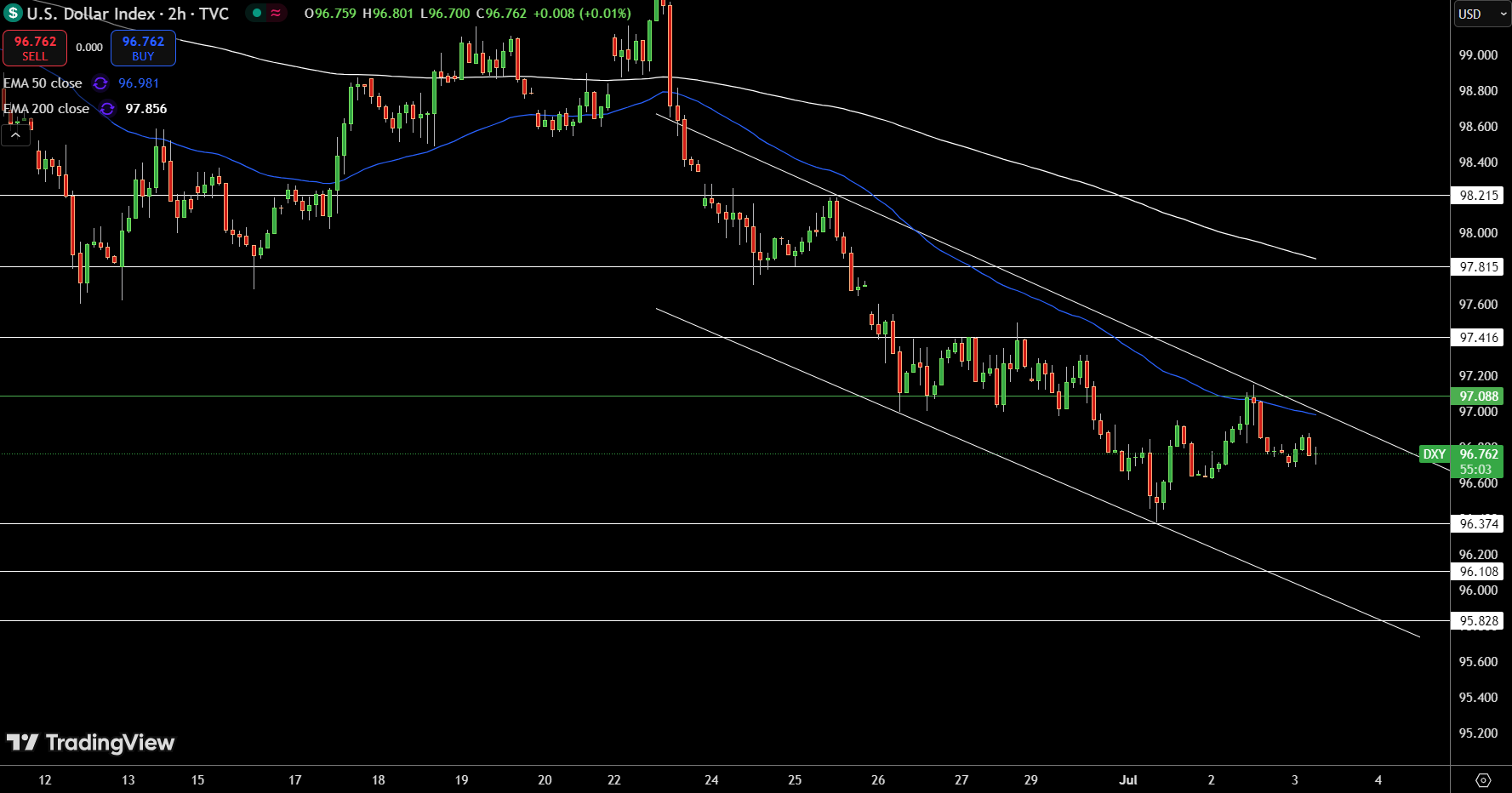
Task: Click the U.S. Dollar Index chart title
Action: coord(128,14)
